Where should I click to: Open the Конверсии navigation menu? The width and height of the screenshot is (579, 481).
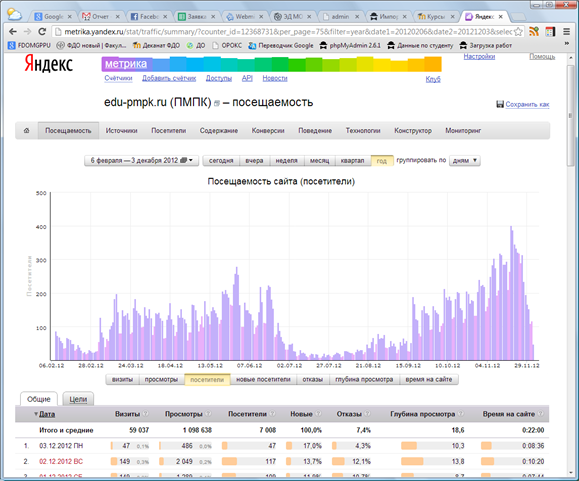268,131
